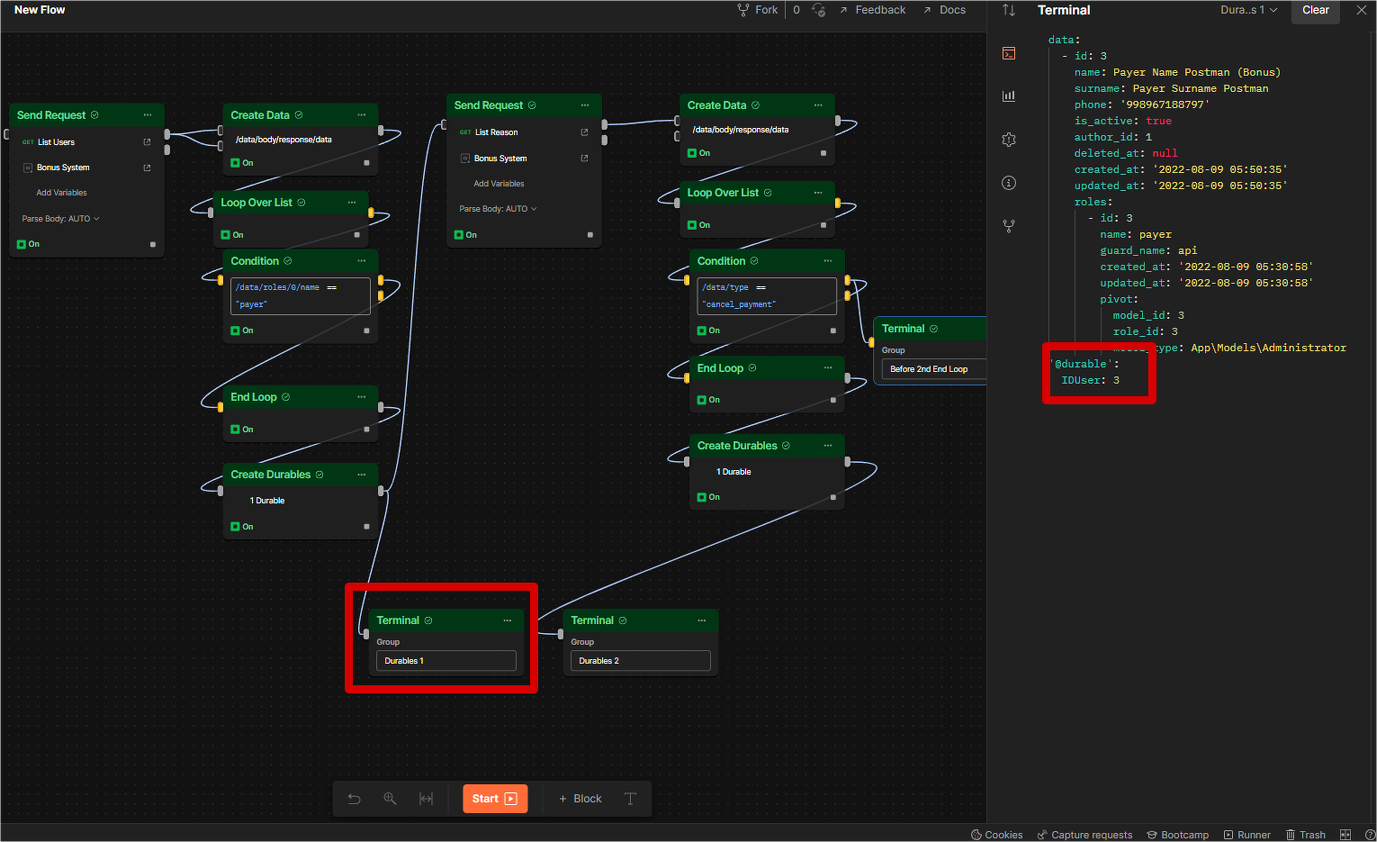Click the Fork button in header
Image resolution: width=1377 pixels, height=842 pixels.
coord(757,10)
